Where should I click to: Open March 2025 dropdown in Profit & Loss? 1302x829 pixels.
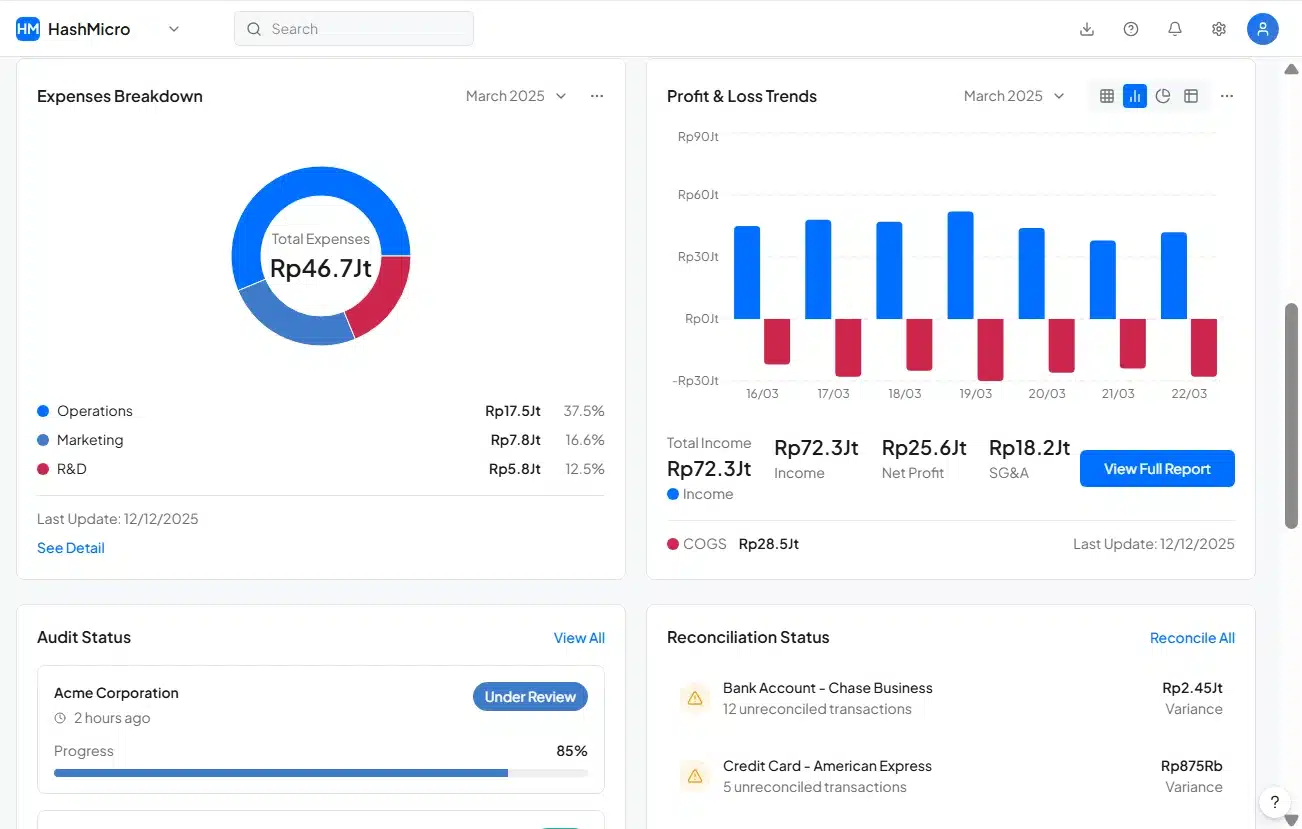[x=1014, y=96]
